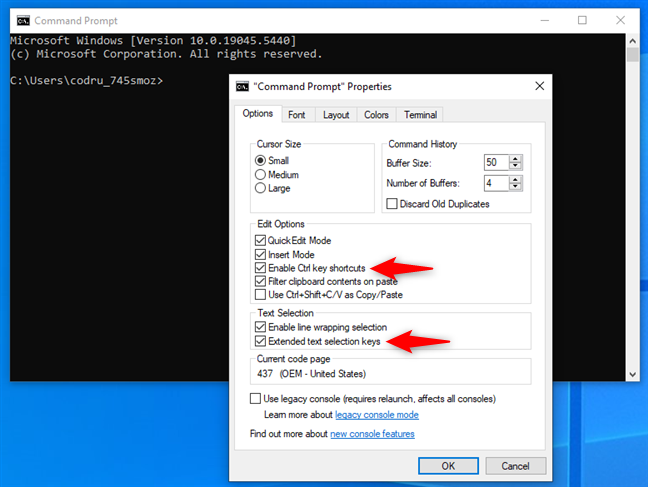Click the '437 (OEM - United States)' text
648x487 pixels.
[311, 374]
